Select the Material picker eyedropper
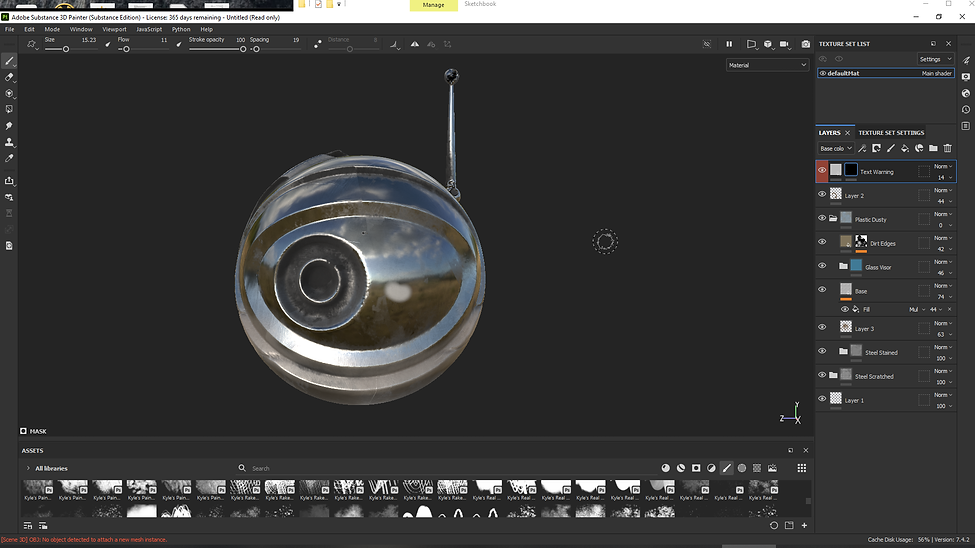Image resolution: width=975 pixels, height=548 pixels. coord(9,158)
